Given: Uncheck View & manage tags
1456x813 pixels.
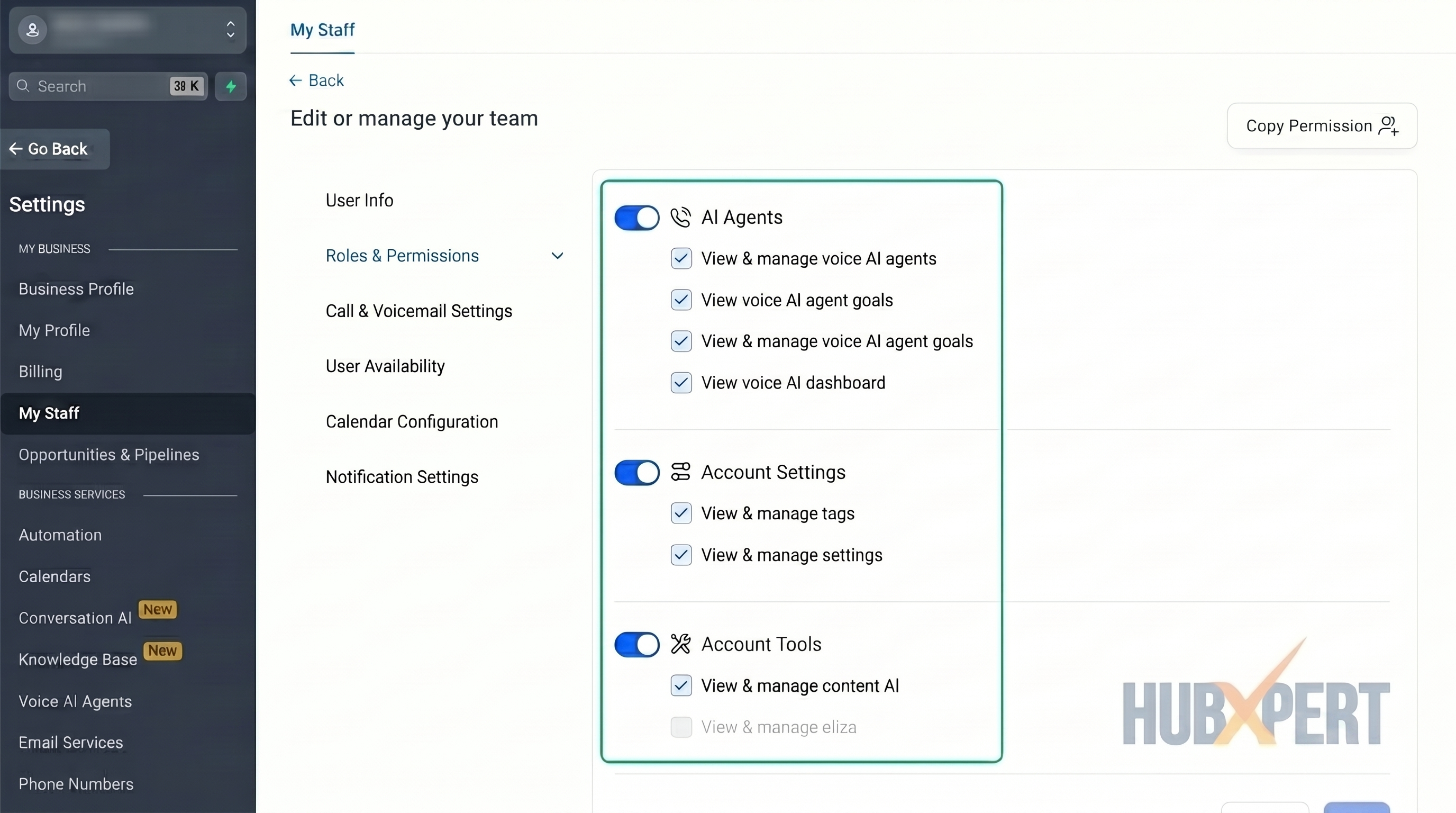Looking at the screenshot, I should tap(681, 513).
